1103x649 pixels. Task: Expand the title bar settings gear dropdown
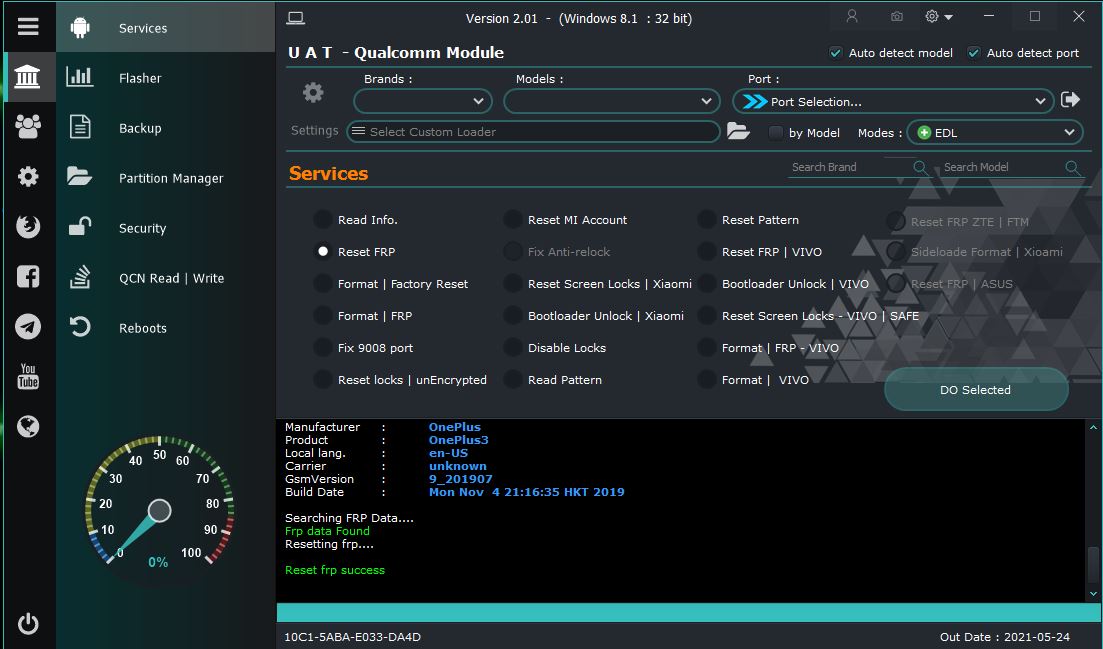[939, 16]
